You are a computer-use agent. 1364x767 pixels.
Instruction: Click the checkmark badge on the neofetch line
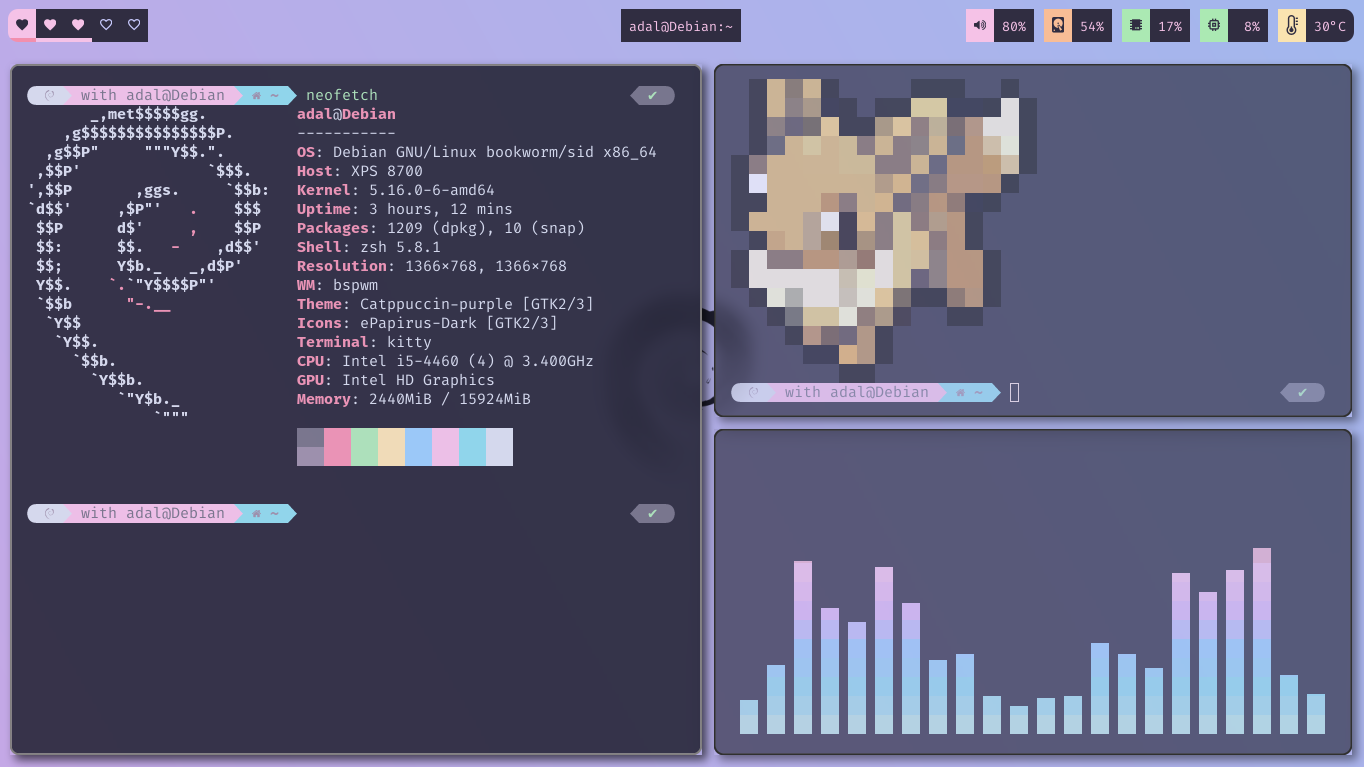(x=653, y=95)
